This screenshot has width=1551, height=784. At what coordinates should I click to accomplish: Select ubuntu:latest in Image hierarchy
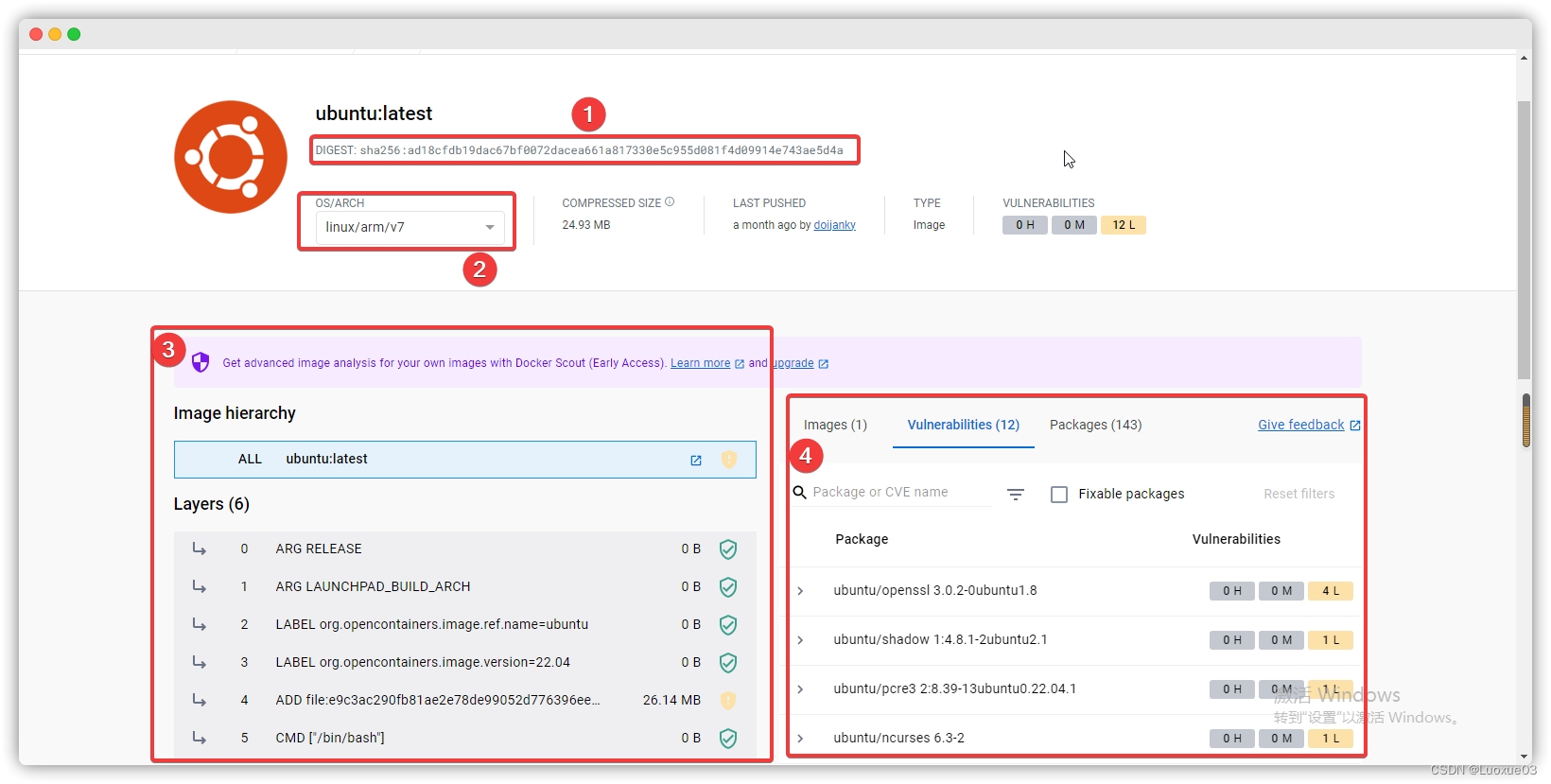[x=464, y=460]
